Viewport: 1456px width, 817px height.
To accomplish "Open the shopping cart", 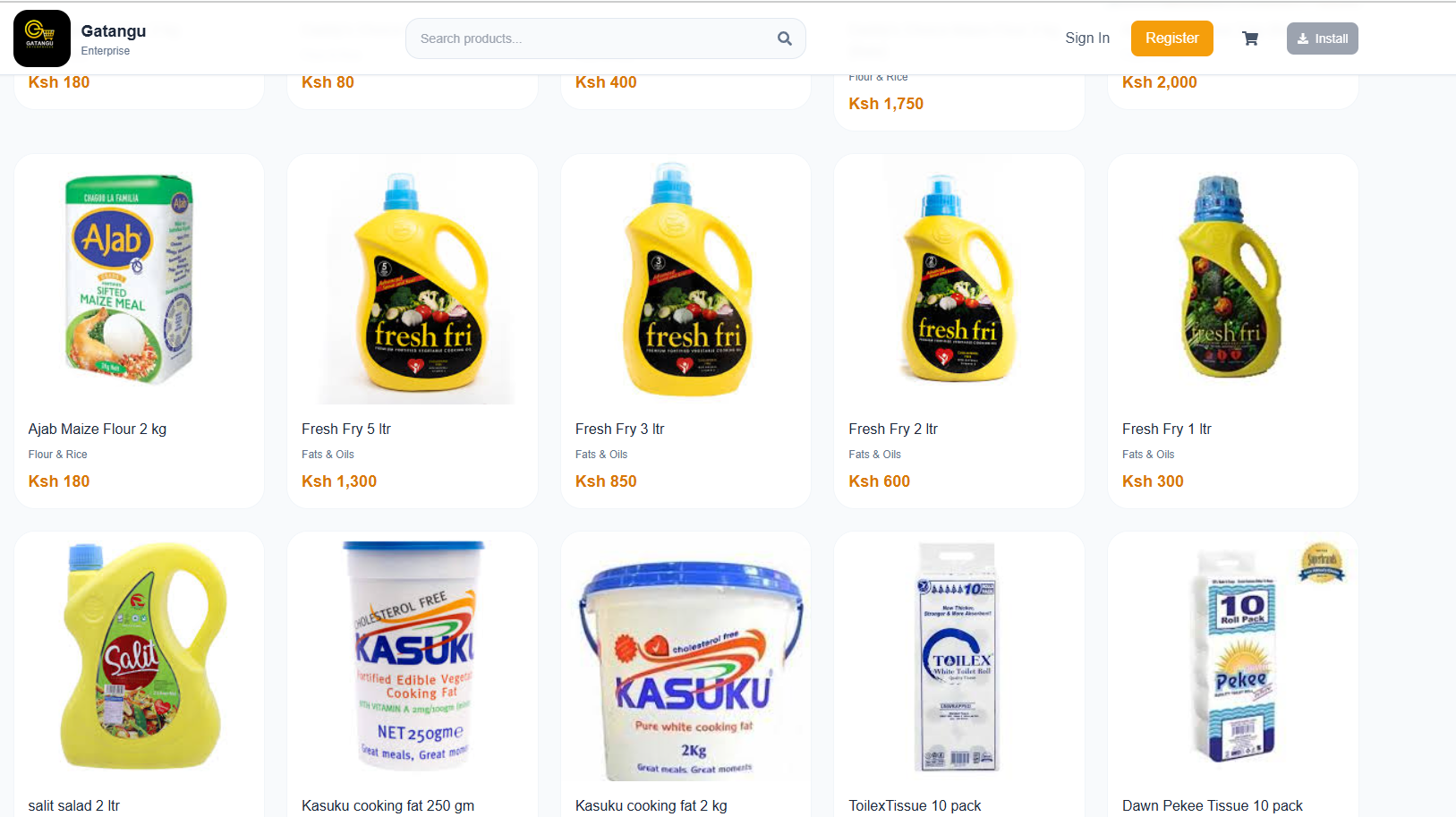I will click(x=1250, y=38).
